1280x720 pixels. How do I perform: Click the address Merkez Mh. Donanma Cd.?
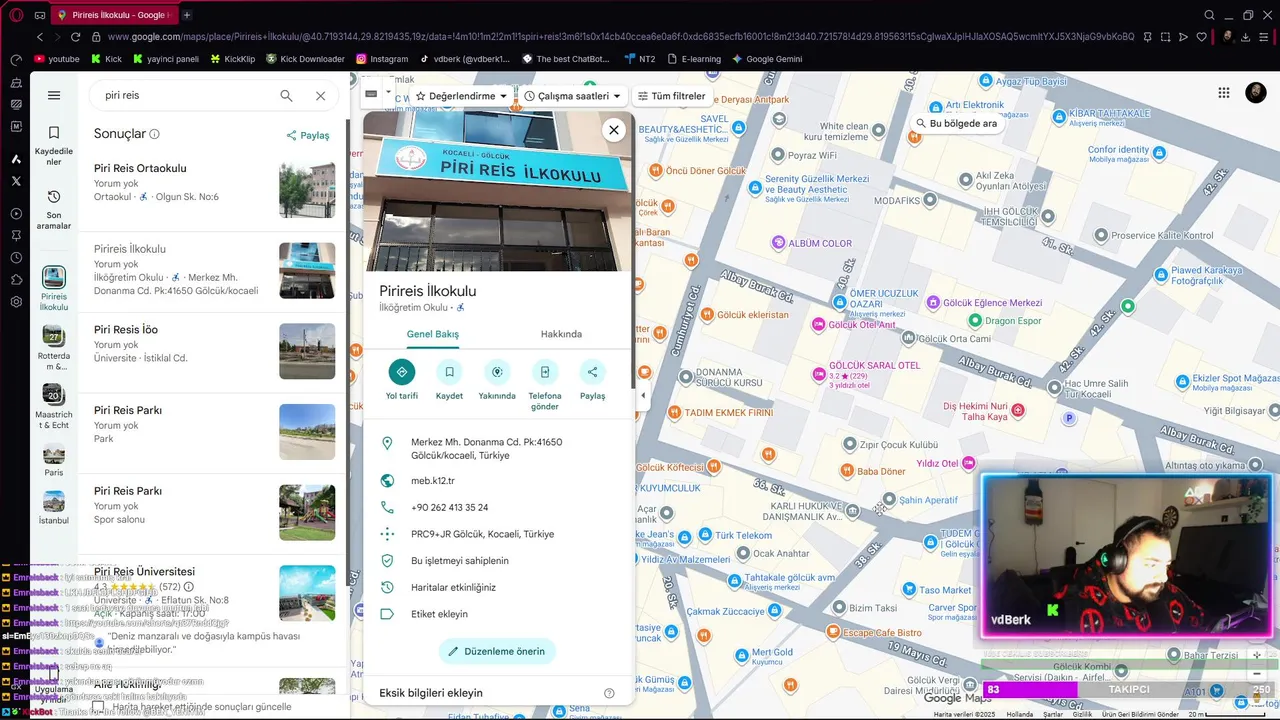coord(498,448)
